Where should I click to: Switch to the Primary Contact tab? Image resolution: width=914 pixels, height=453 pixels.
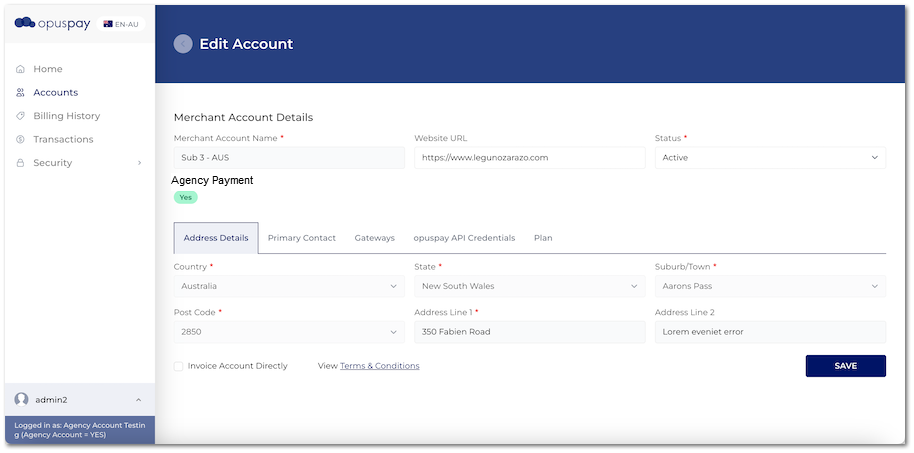(301, 238)
